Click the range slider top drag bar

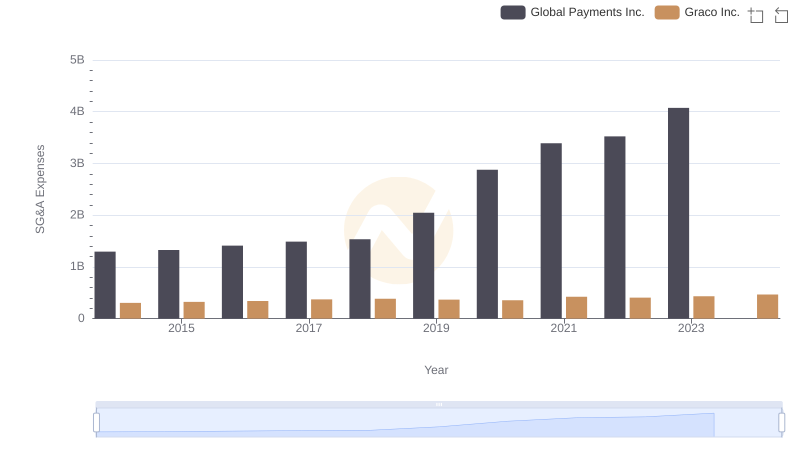coord(438,404)
